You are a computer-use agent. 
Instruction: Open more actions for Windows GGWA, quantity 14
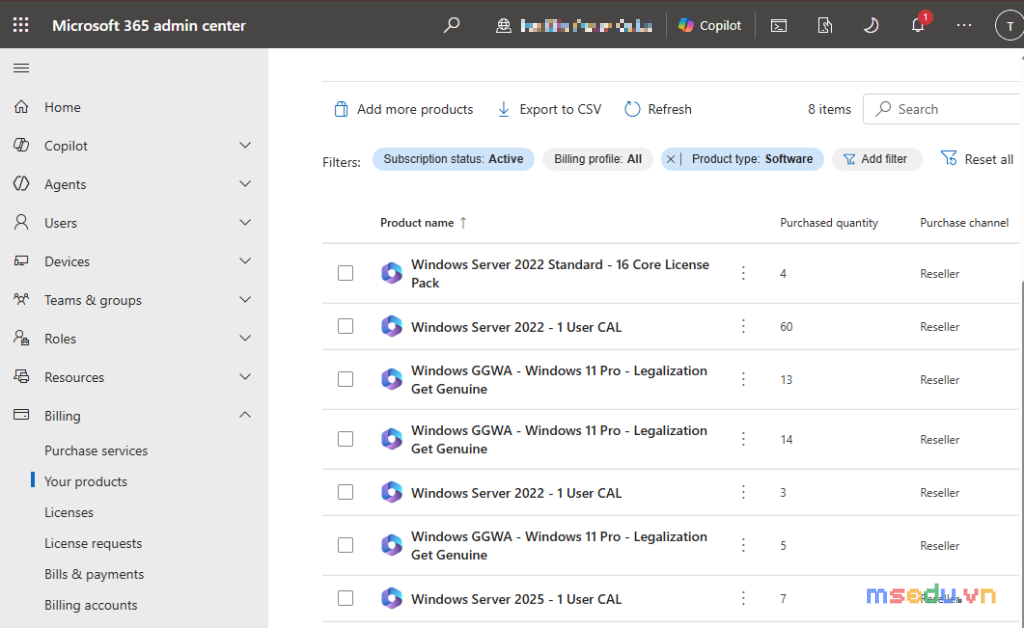point(743,439)
